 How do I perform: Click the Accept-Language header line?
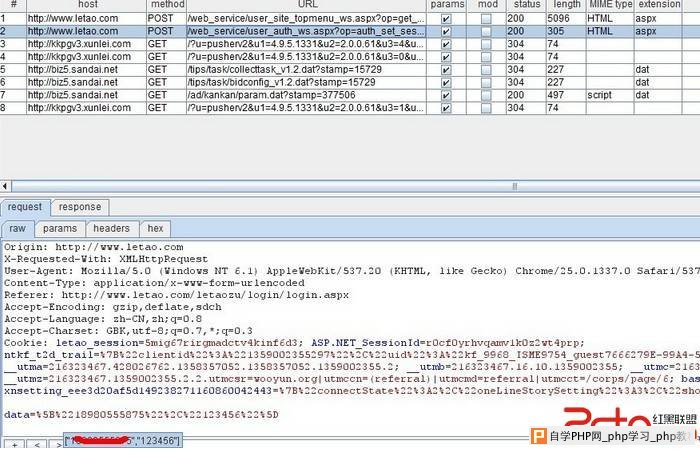click(103, 320)
